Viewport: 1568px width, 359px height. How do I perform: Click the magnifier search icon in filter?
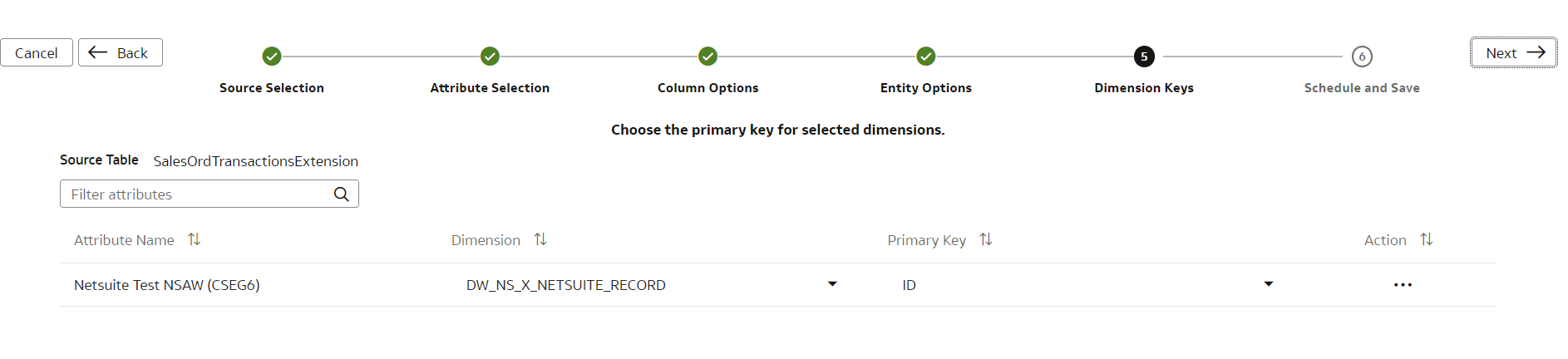[341, 194]
